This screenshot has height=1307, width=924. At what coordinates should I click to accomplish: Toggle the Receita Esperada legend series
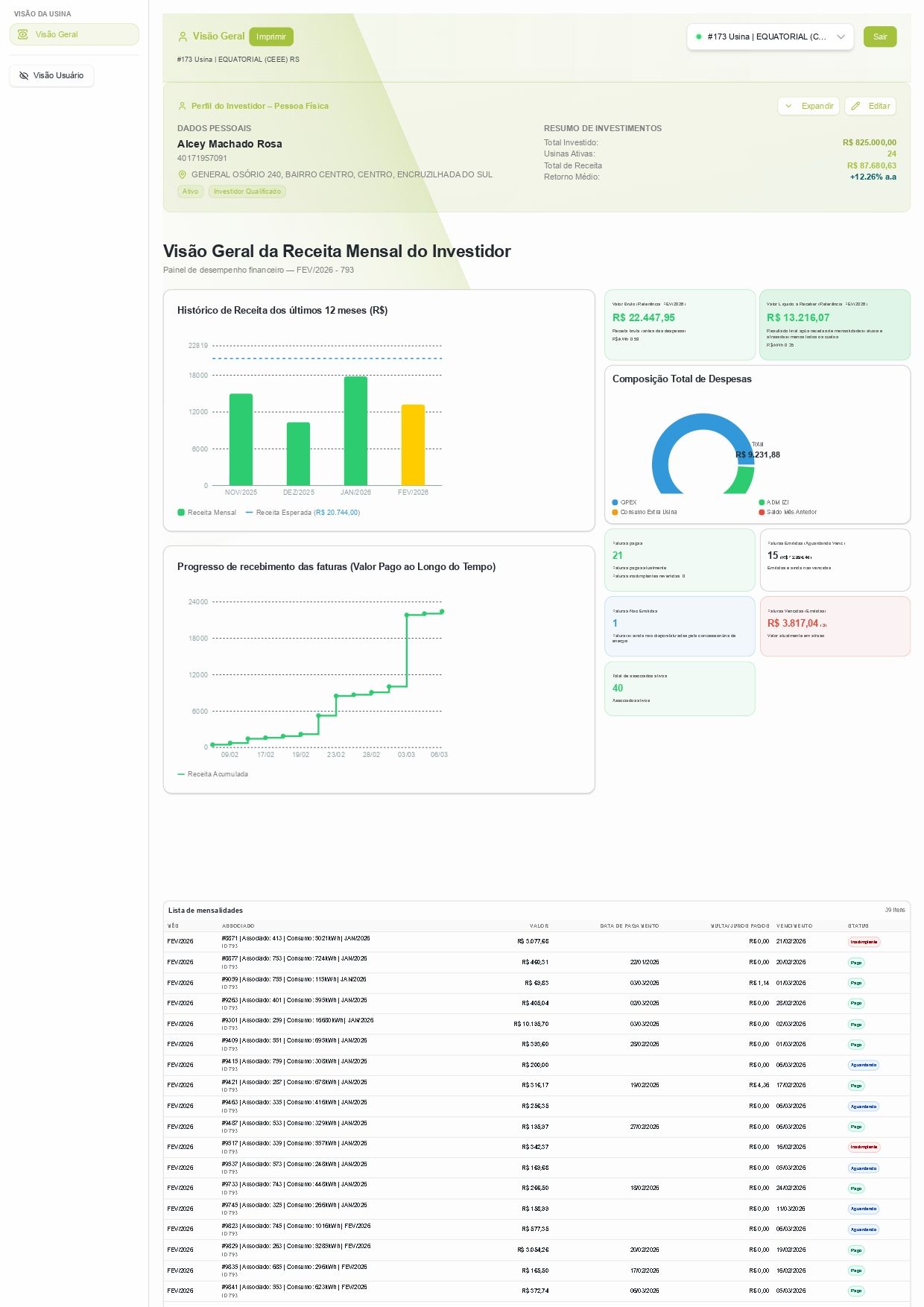point(302,513)
